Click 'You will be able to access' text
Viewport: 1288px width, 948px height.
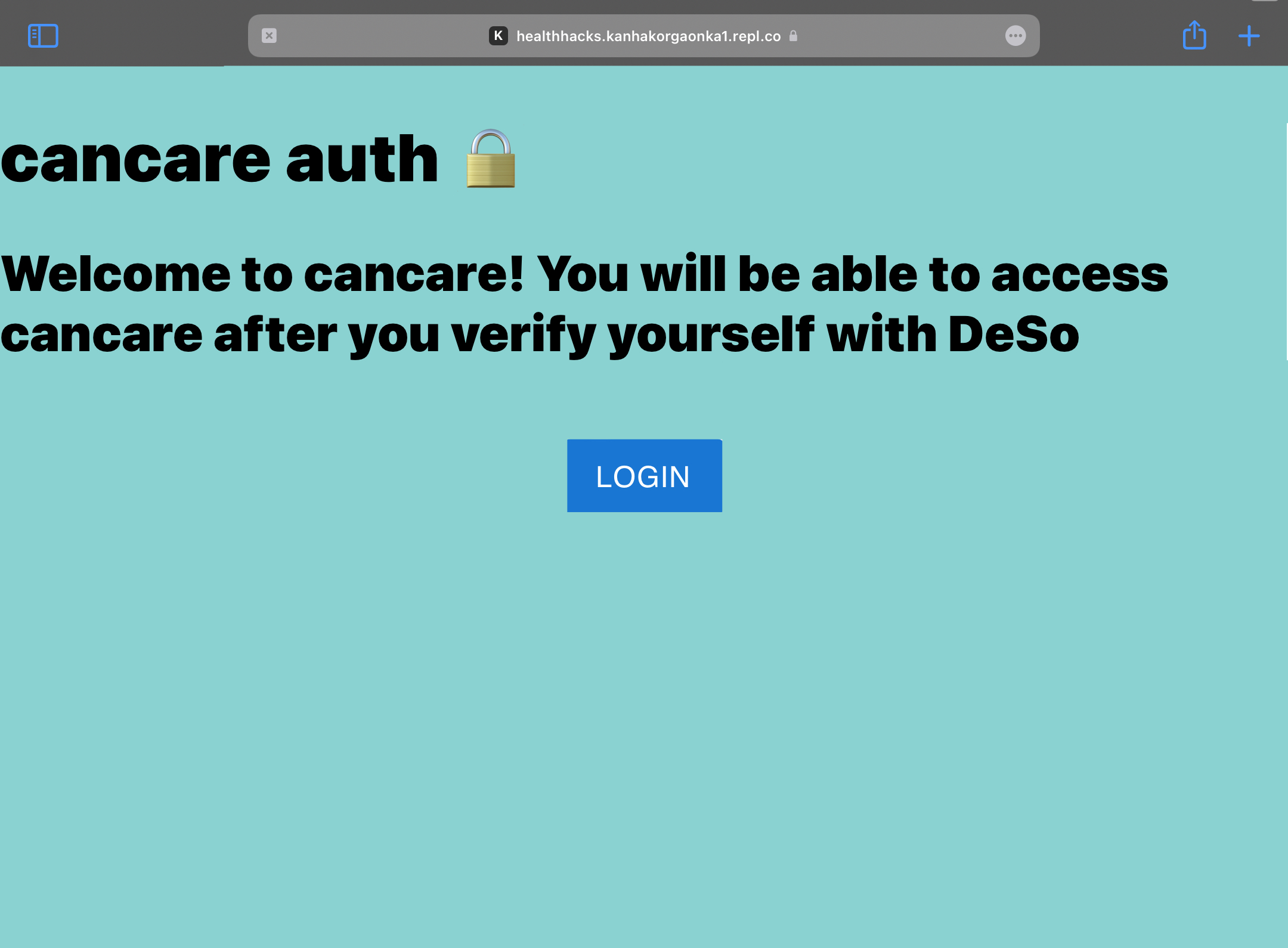(x=853, y=274)
